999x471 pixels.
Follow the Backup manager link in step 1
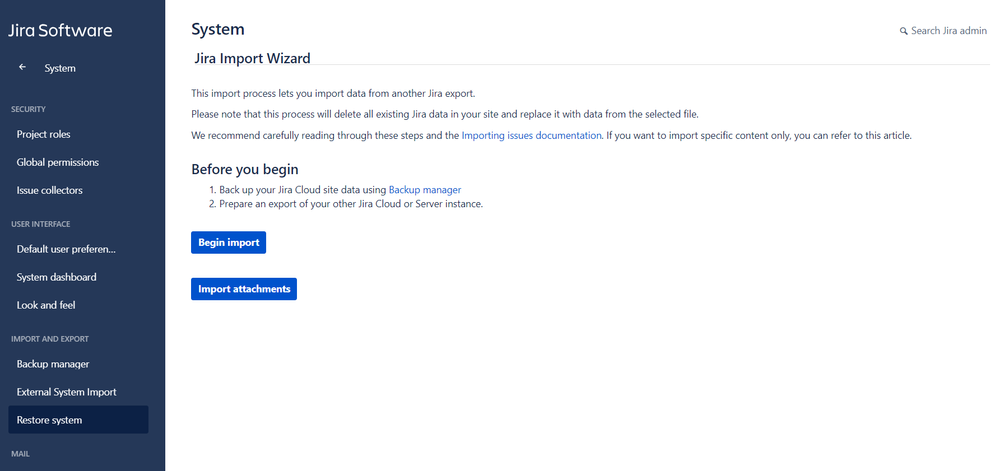tap(425, 189)
